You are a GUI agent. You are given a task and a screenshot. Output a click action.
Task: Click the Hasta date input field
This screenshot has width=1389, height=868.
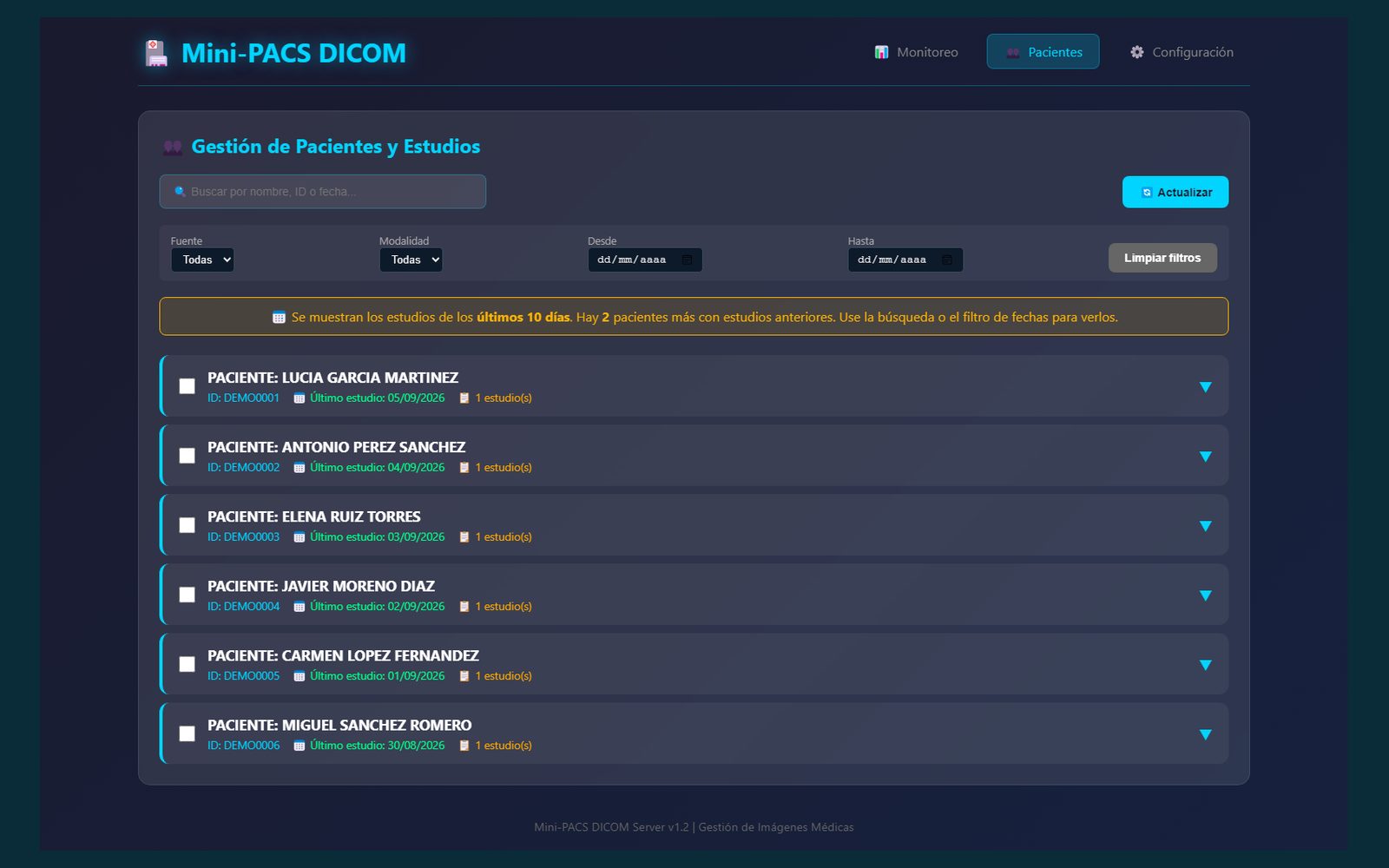coord(905,260)
